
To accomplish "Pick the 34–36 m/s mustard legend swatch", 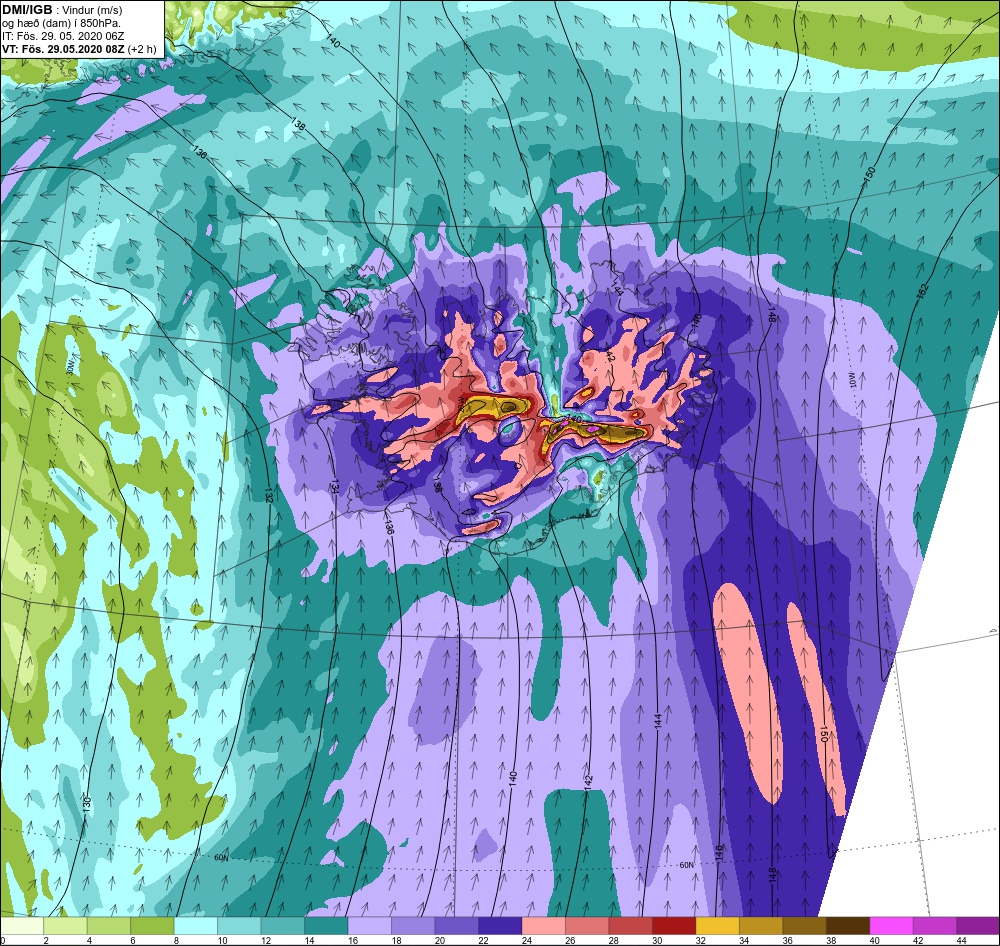I will pos(761,926).
